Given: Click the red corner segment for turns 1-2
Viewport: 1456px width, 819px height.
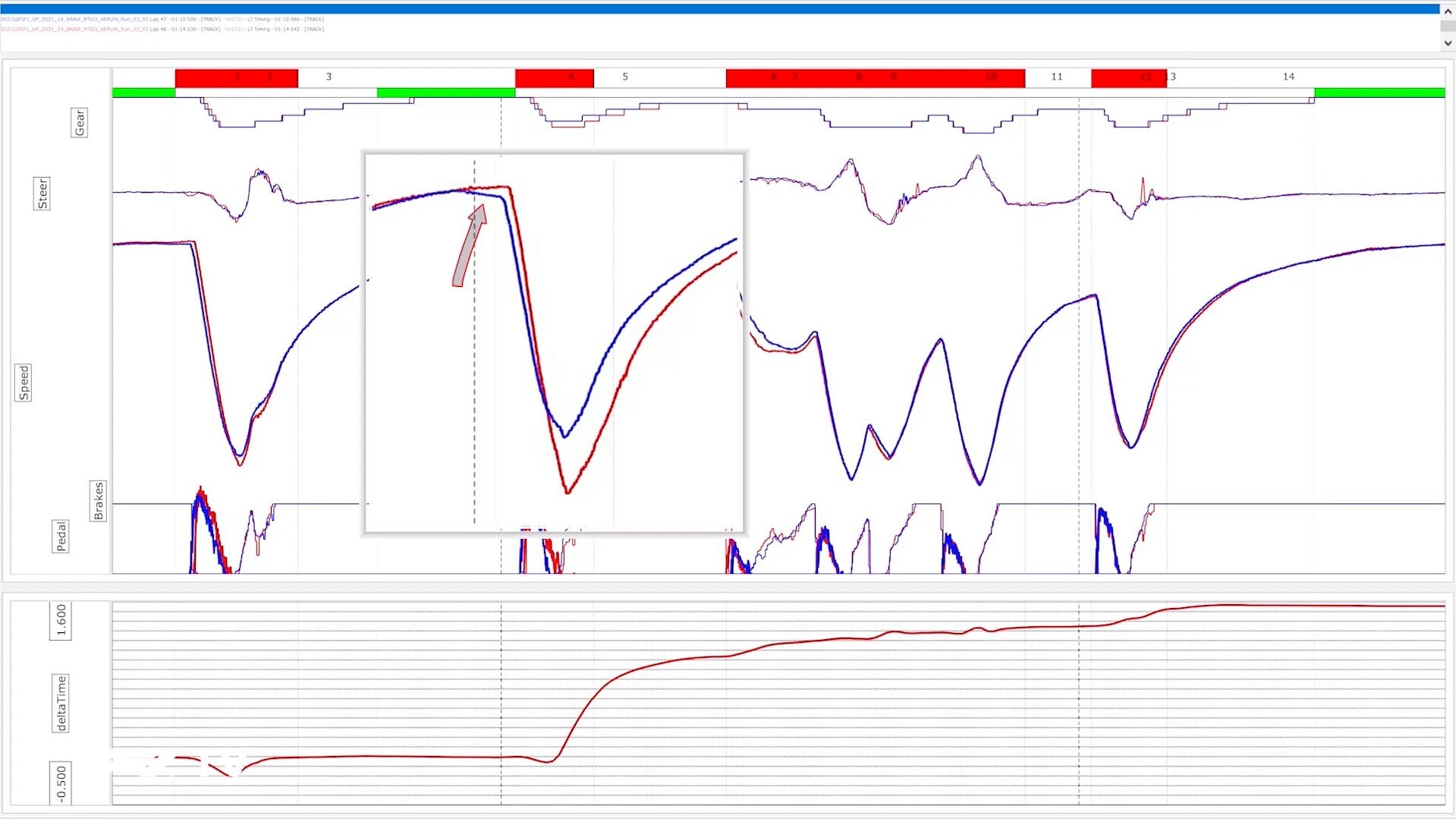Looking at the screenshot, I should 237,77.
